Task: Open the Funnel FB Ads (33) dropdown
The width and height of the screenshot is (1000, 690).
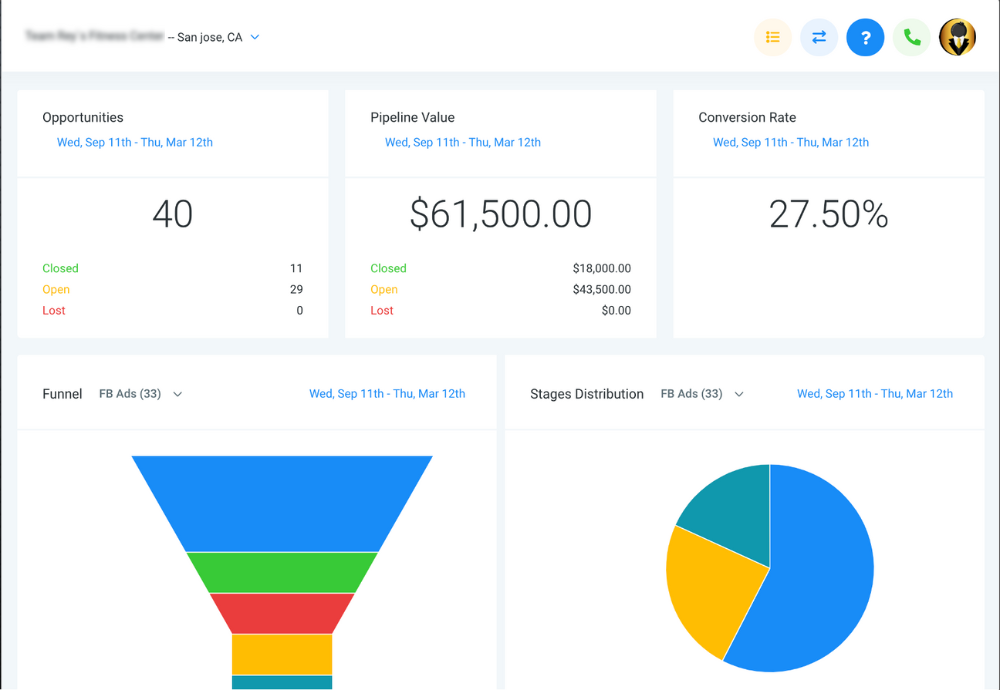Action: click(141, 394)
